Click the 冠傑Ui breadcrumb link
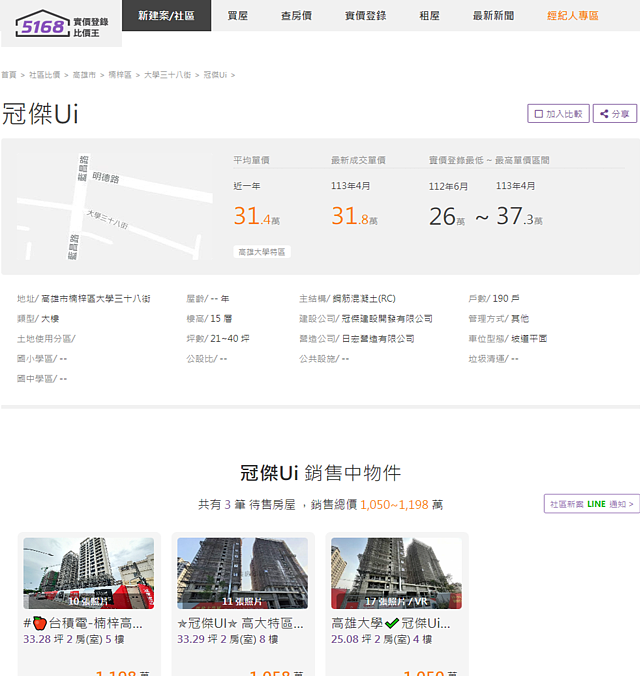 (x=215, y=75)
